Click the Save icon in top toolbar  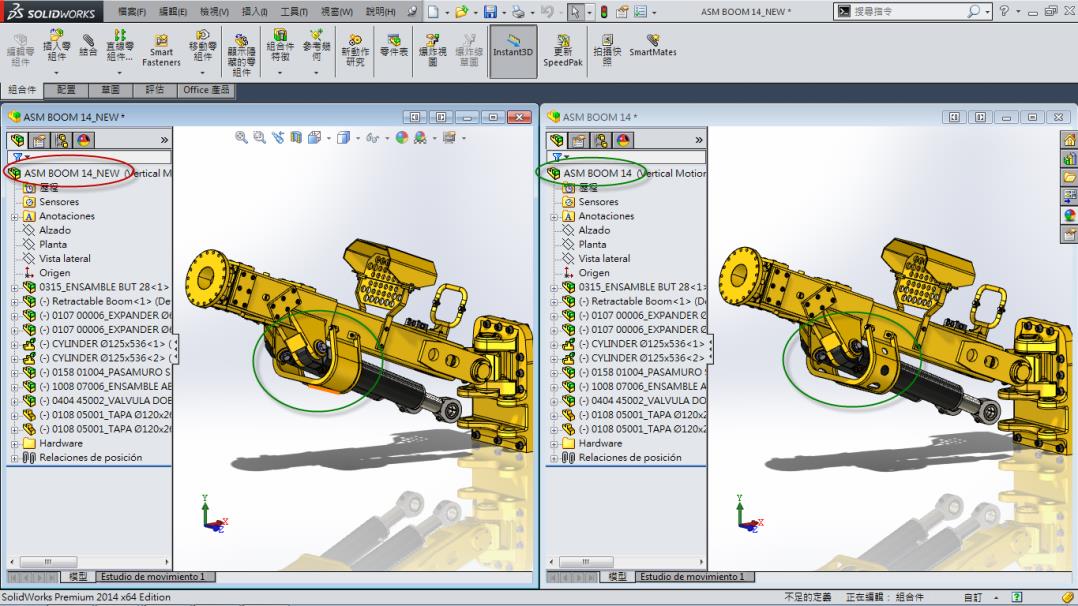coord(490,12)
